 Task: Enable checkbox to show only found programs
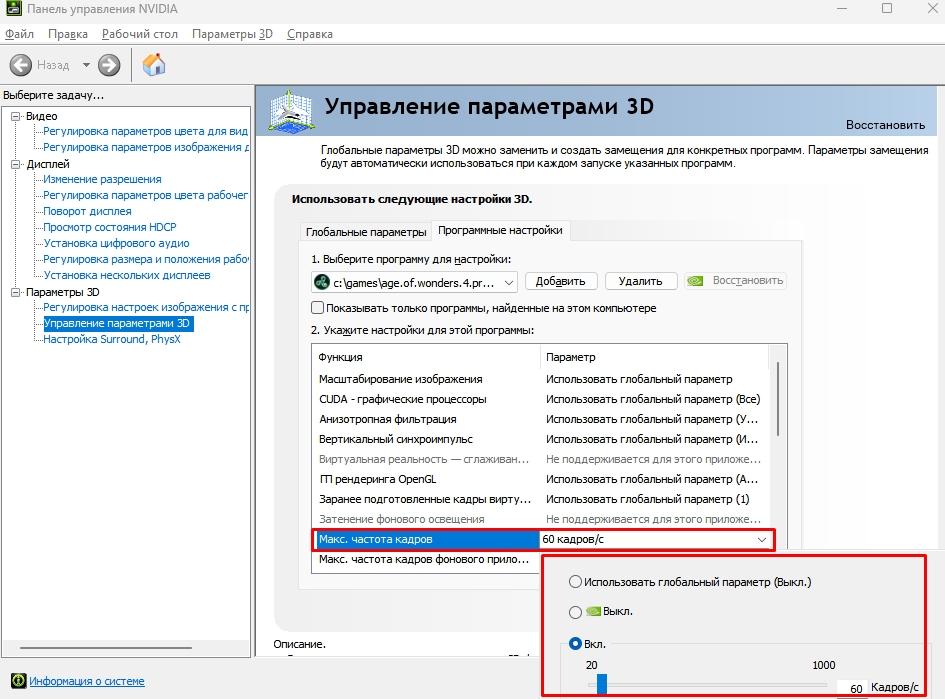coord(318,308)
